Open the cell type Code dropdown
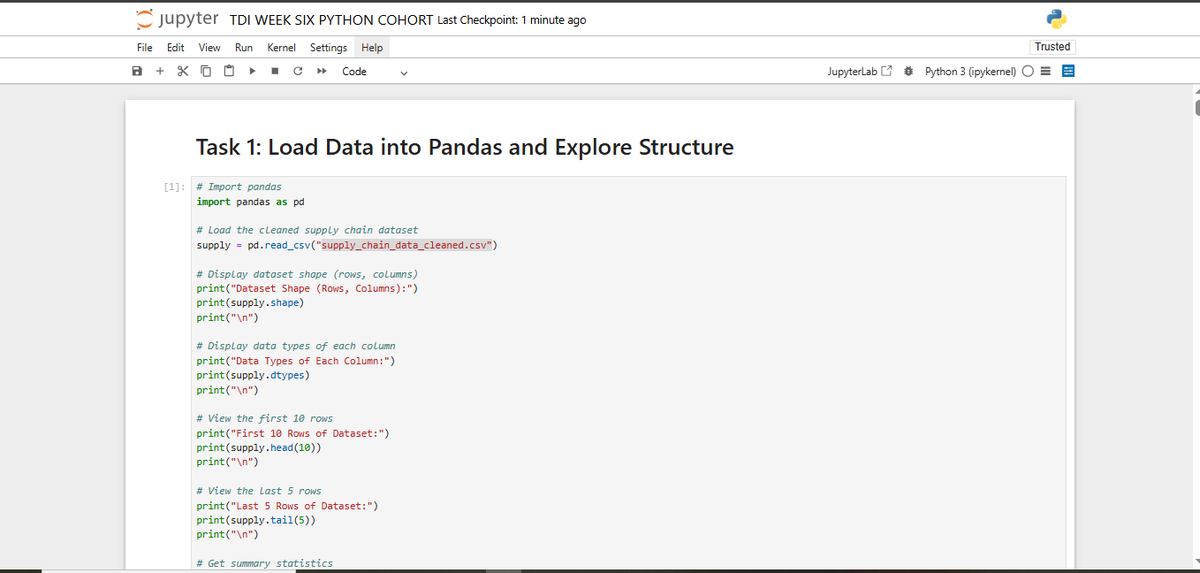Image resolution: width=1200 pixels, height=573 pixels. pyautogui.click(x=375, y=72)
